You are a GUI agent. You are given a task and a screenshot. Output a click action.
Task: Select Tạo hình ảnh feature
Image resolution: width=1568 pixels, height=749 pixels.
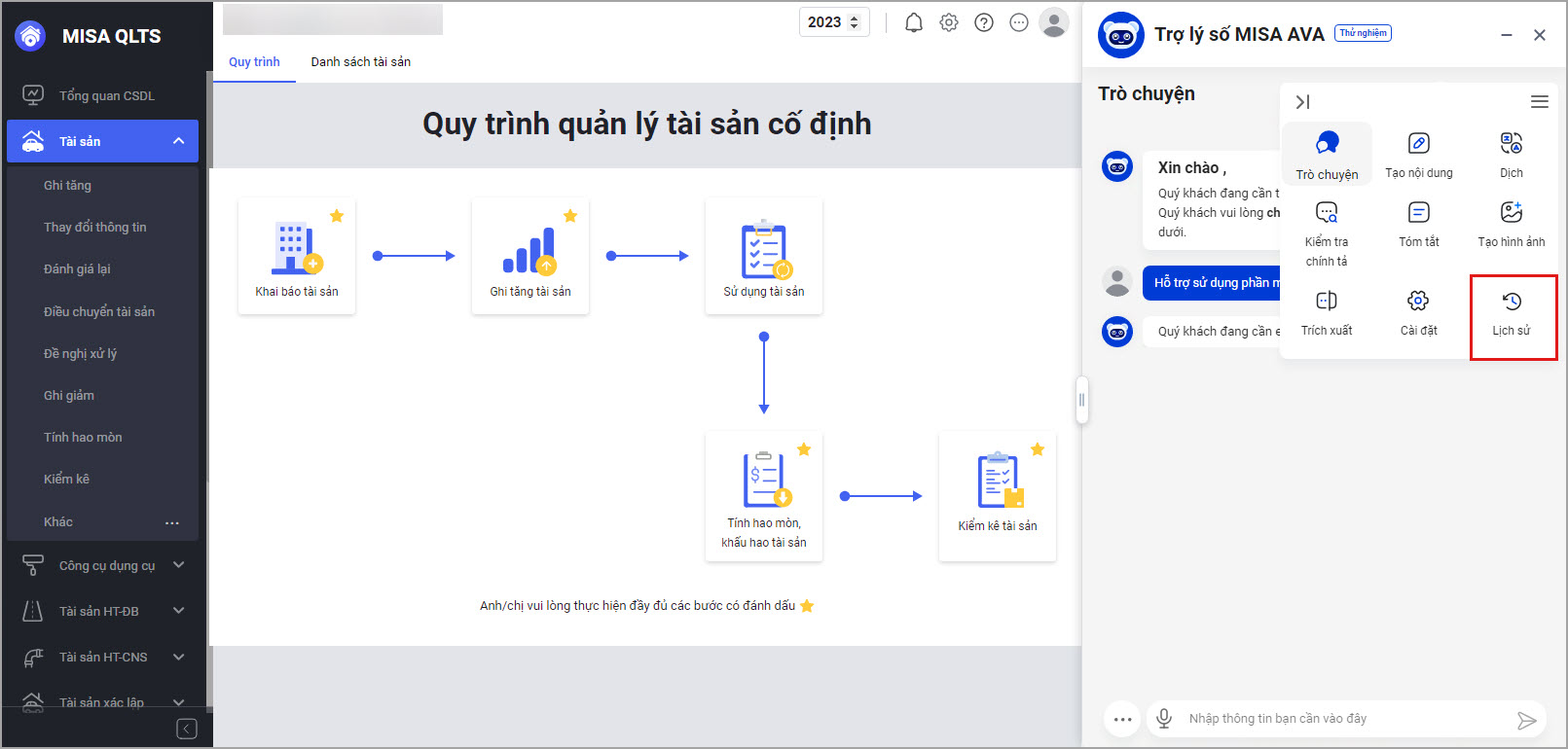tap(1512, 224)
